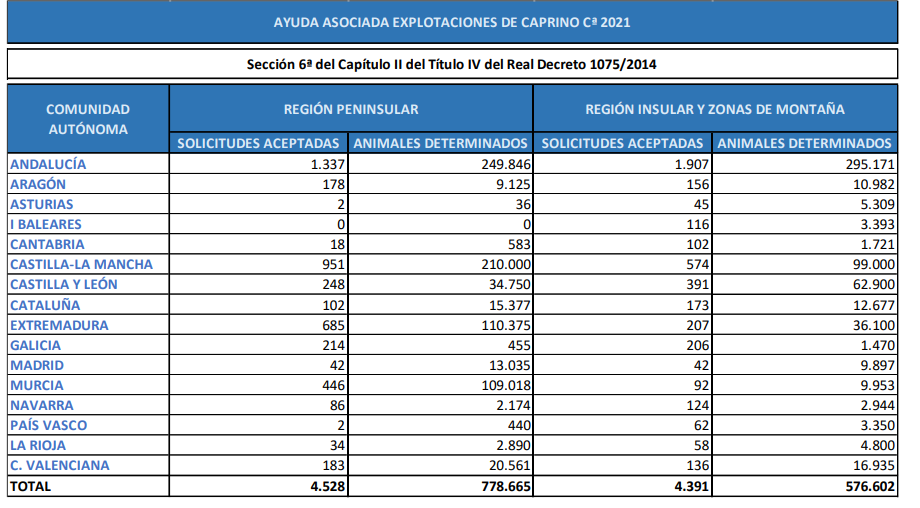This screenshot has width=920, height=508.
Task: Click La Rioja's value 2.890
Action: 513,445
